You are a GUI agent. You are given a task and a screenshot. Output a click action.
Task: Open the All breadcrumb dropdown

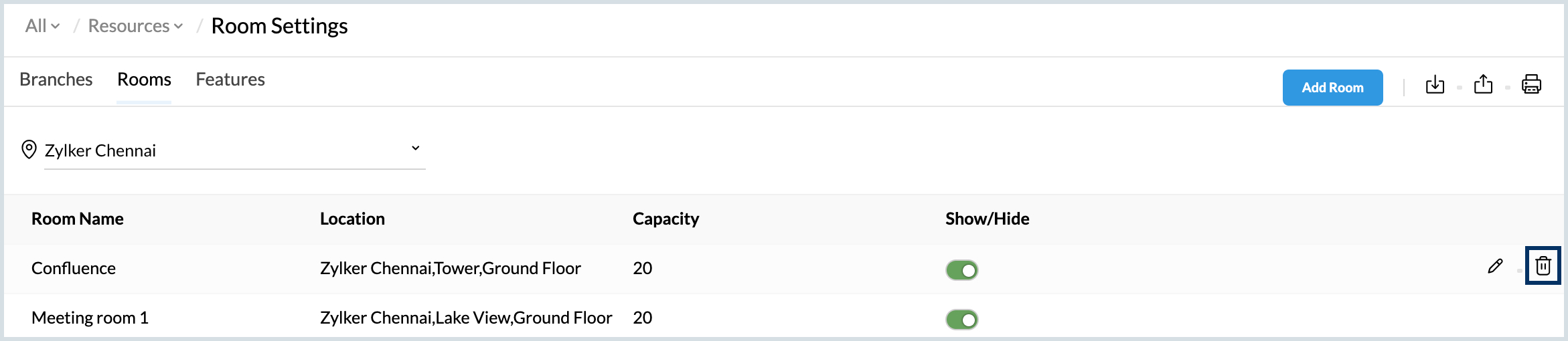pyautogui.click(x=42, y=26)
